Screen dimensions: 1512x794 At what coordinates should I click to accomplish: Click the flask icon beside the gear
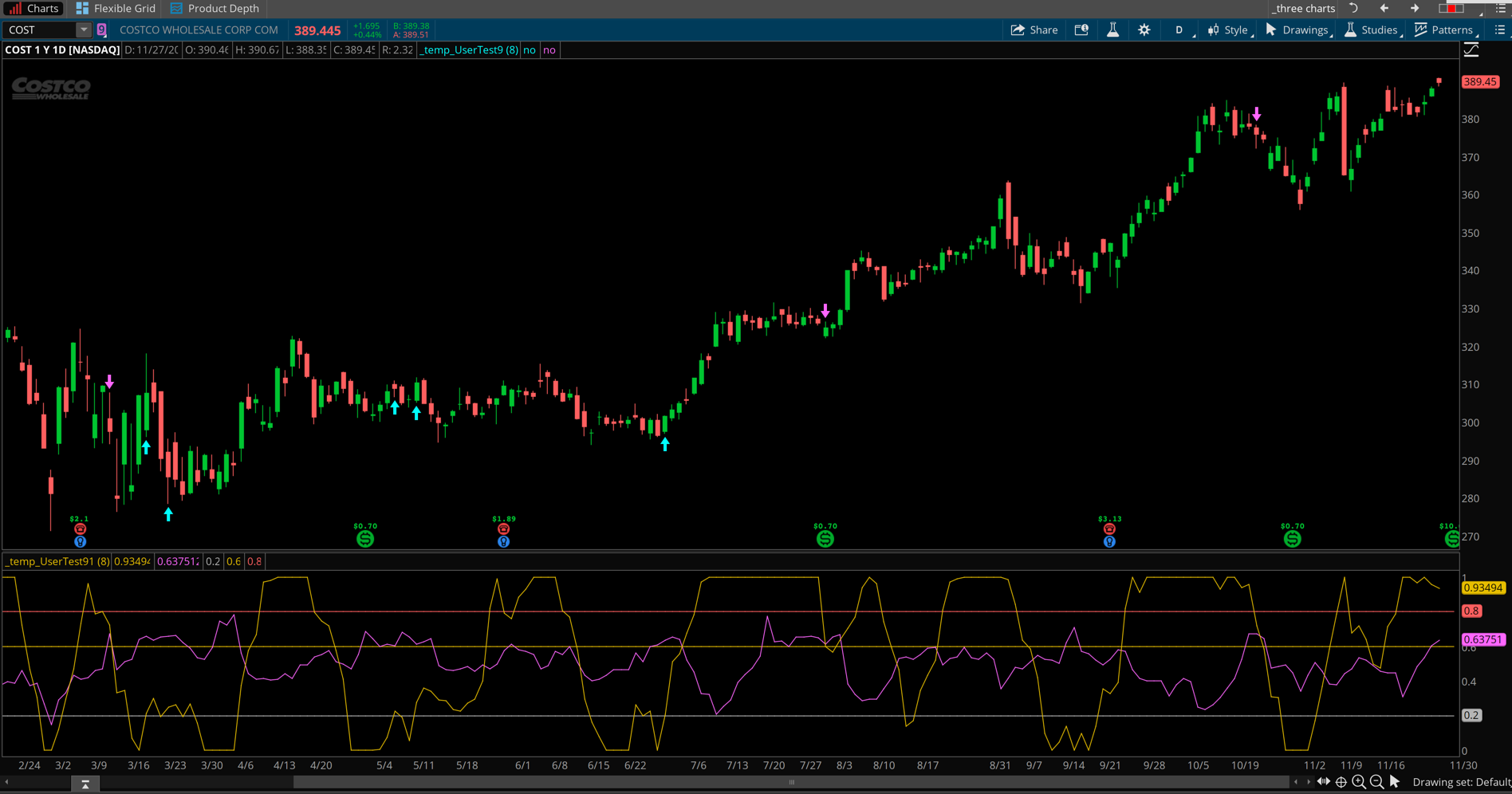[1112, 29]
